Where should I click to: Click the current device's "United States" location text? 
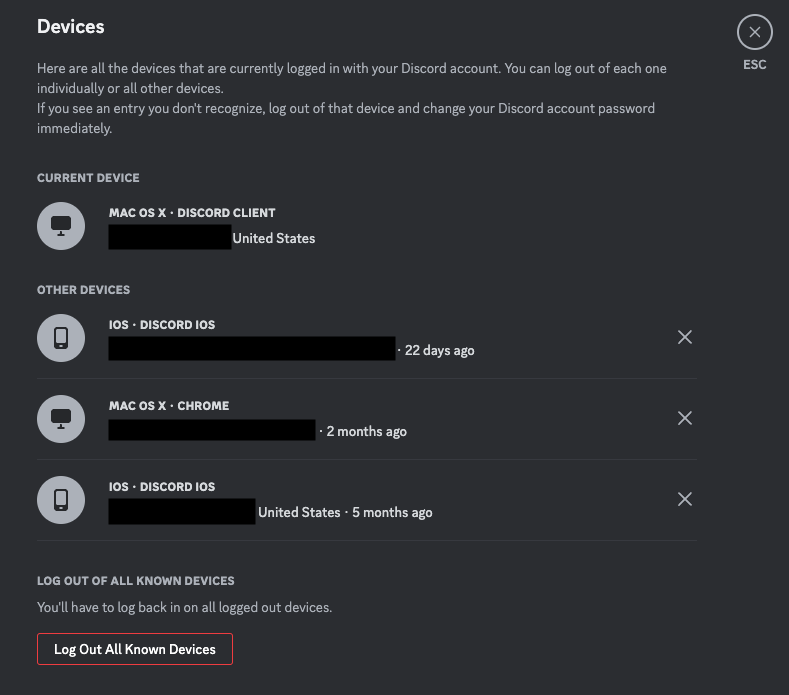click(274, 239)
